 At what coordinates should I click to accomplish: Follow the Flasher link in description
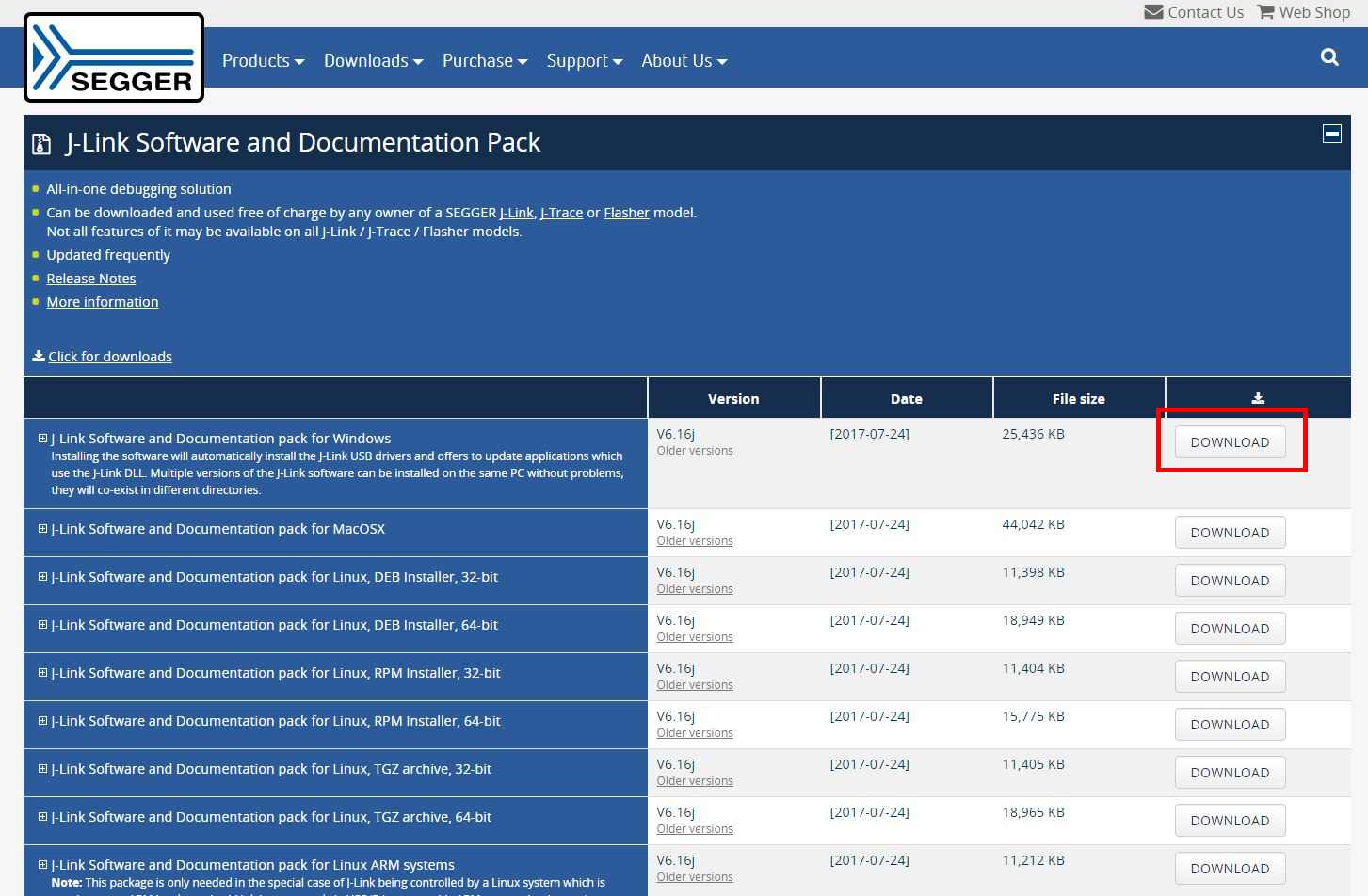[626, 213]
